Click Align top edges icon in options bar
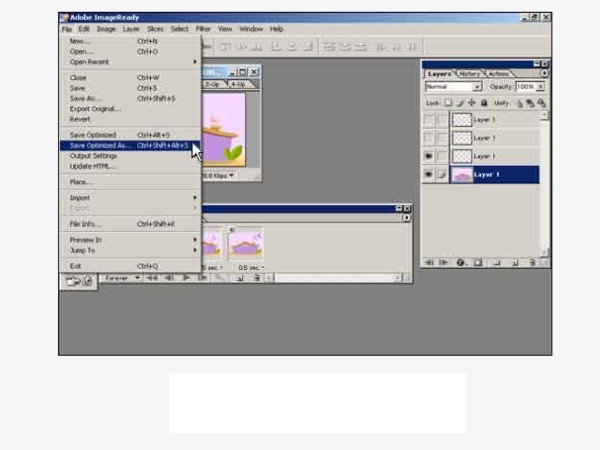The height and width of the screenshot is (450, 600). click(x=226, y=47)
